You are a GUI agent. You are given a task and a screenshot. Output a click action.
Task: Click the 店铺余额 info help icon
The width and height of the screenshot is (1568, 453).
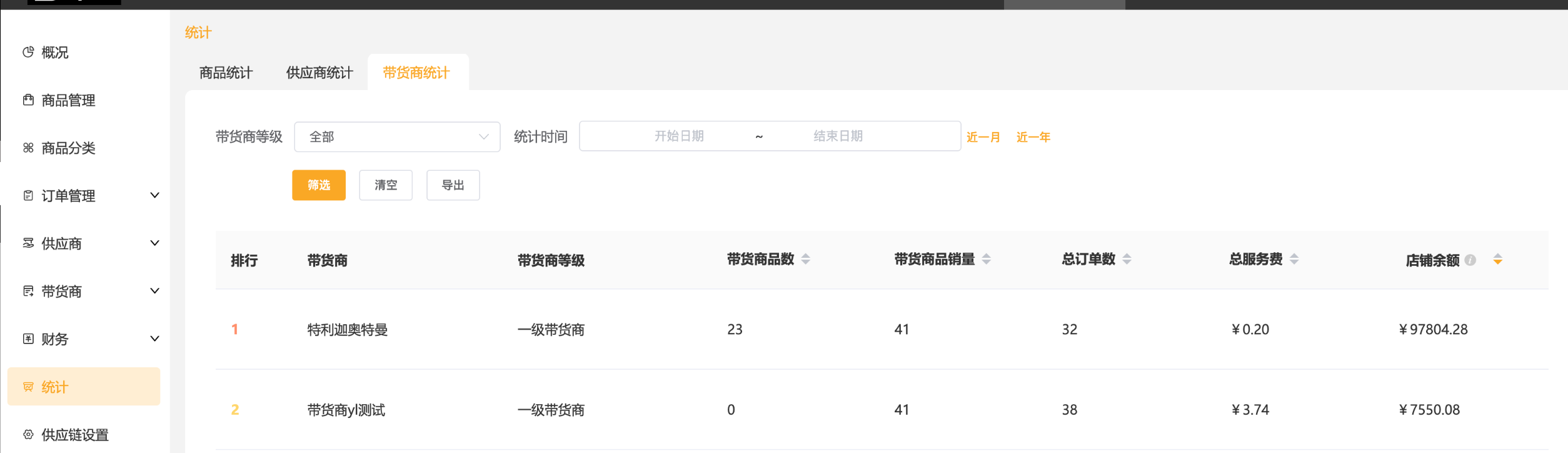1470,260
